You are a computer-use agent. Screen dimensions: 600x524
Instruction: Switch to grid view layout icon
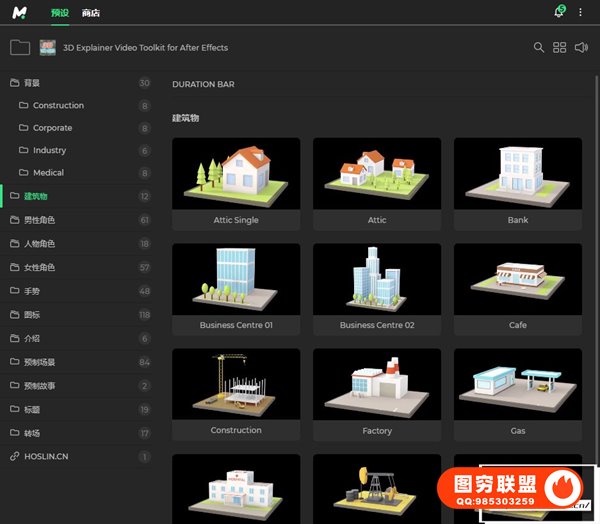[x=560, y=47]
